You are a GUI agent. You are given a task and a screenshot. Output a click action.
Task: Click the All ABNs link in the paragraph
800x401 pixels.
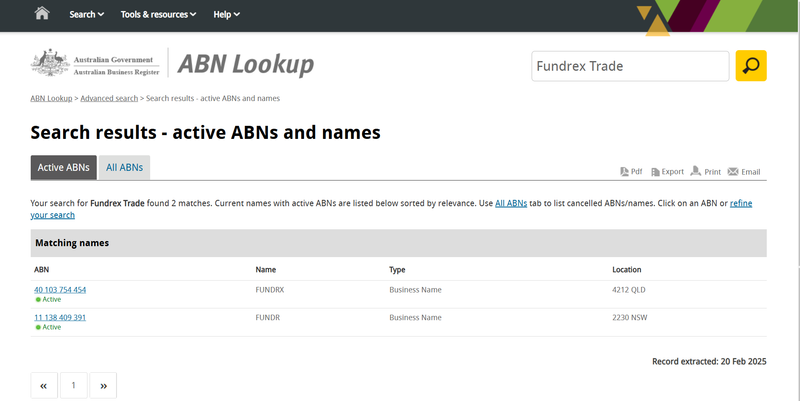(511, 203)
